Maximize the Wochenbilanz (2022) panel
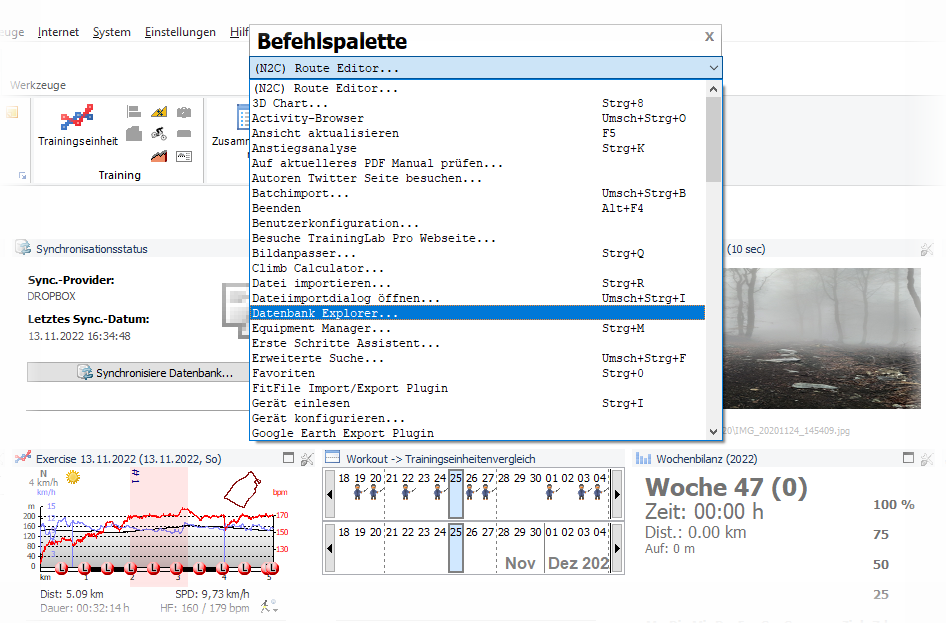The image size is (946, 623). click(908, 458)
